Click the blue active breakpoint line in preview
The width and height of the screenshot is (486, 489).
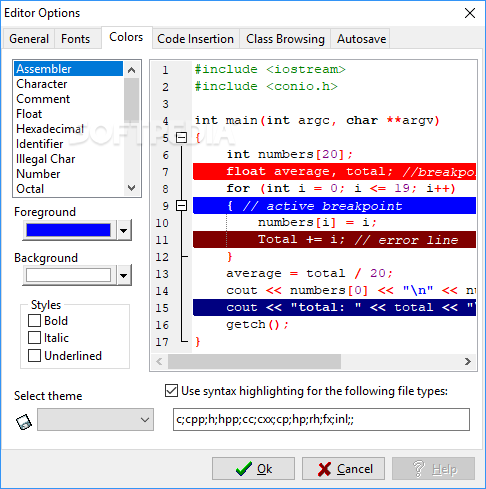point(334,206)
